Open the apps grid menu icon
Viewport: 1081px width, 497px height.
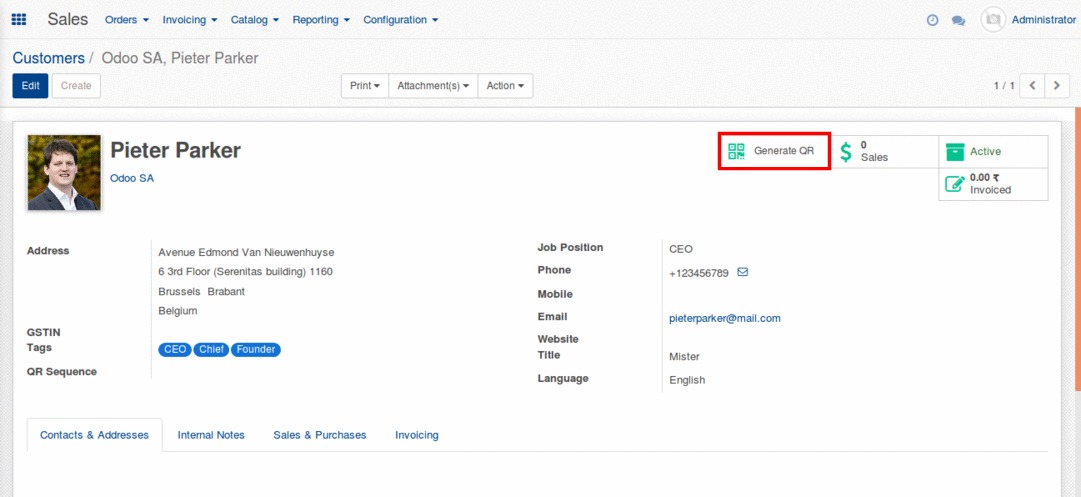coord(19,19)
